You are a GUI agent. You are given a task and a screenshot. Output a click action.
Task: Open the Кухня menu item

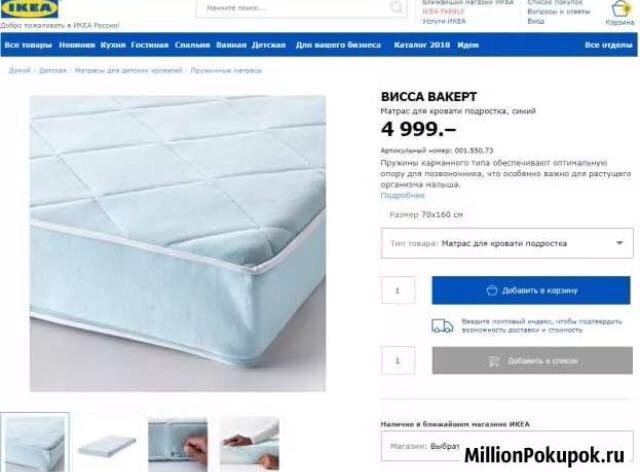(113, 45)
